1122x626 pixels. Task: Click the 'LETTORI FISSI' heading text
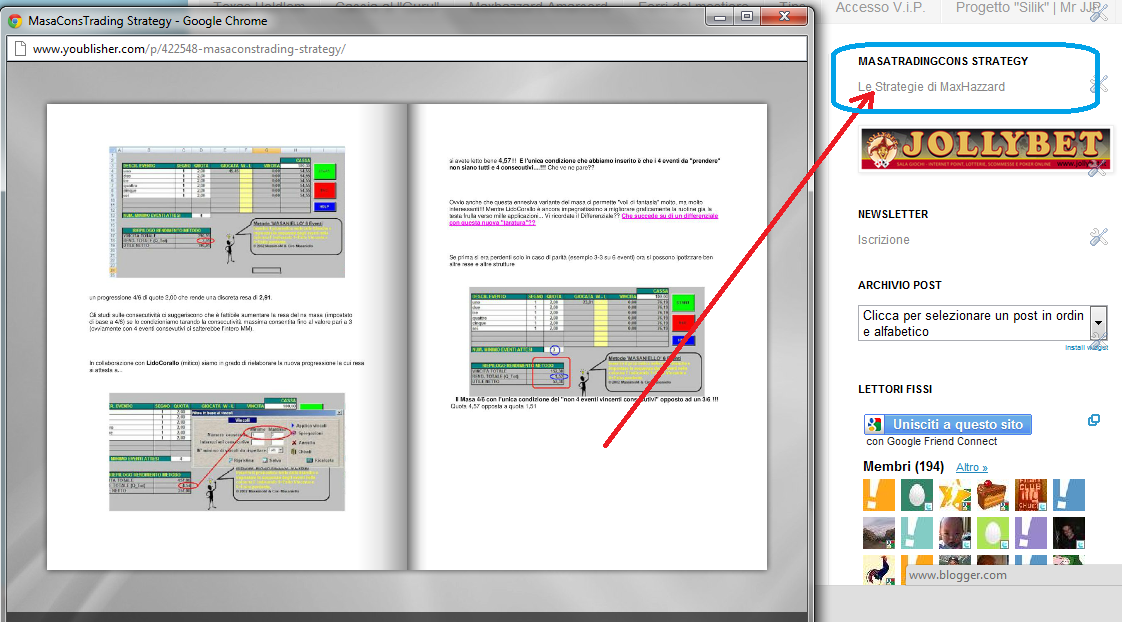(895, 389)
